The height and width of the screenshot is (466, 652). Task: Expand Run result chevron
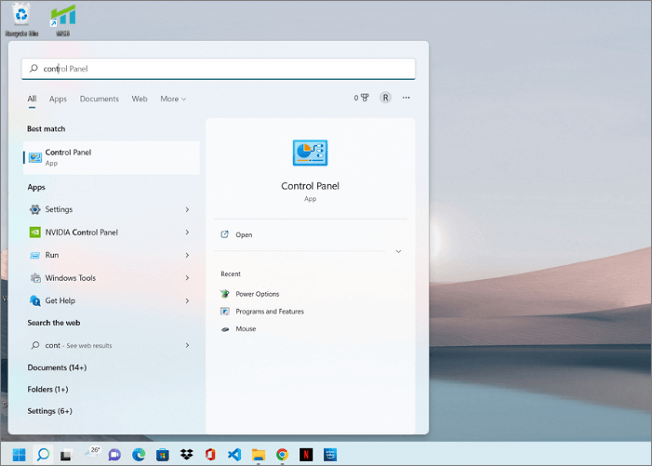point(188,255)
